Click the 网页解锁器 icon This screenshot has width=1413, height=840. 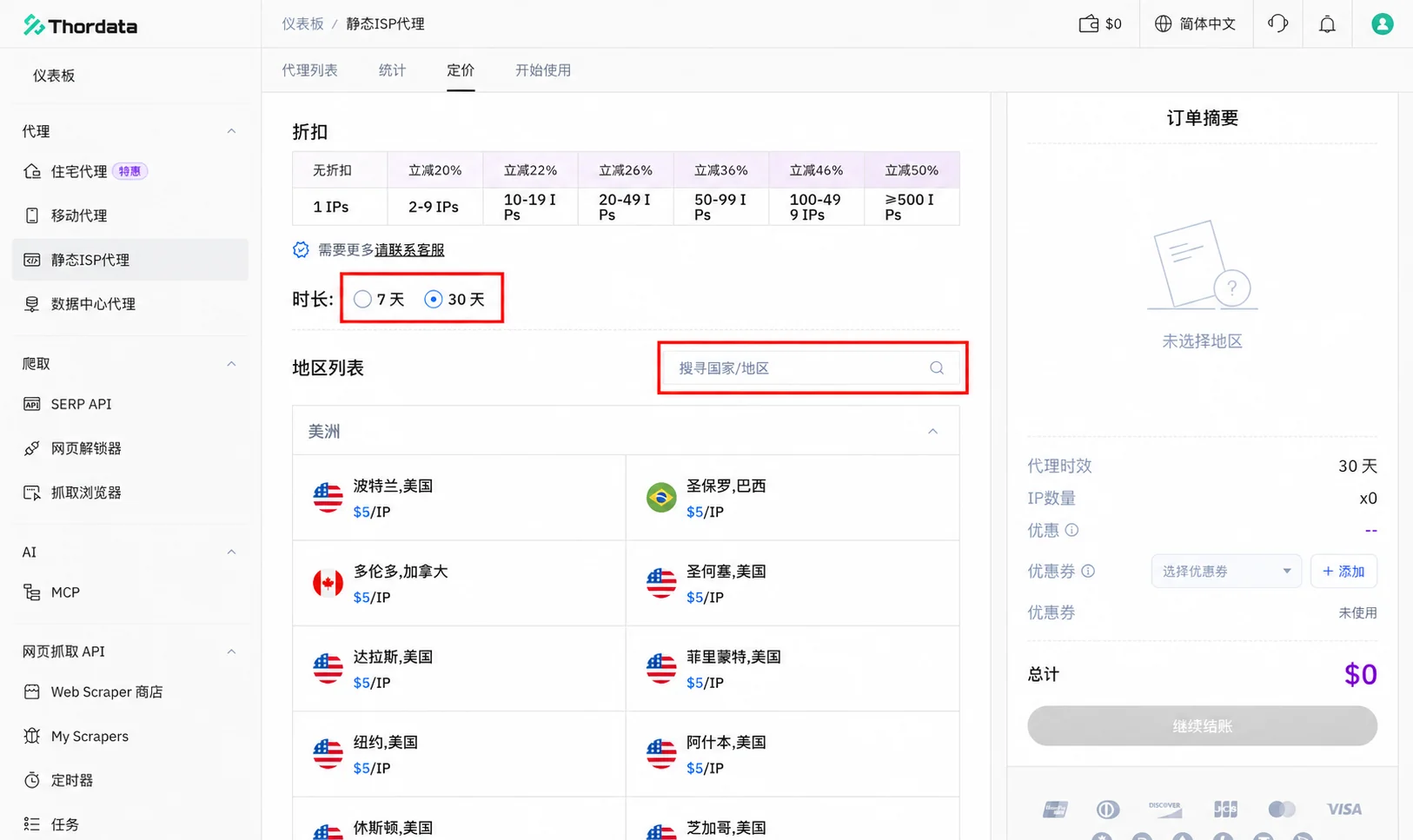[32, 448]
